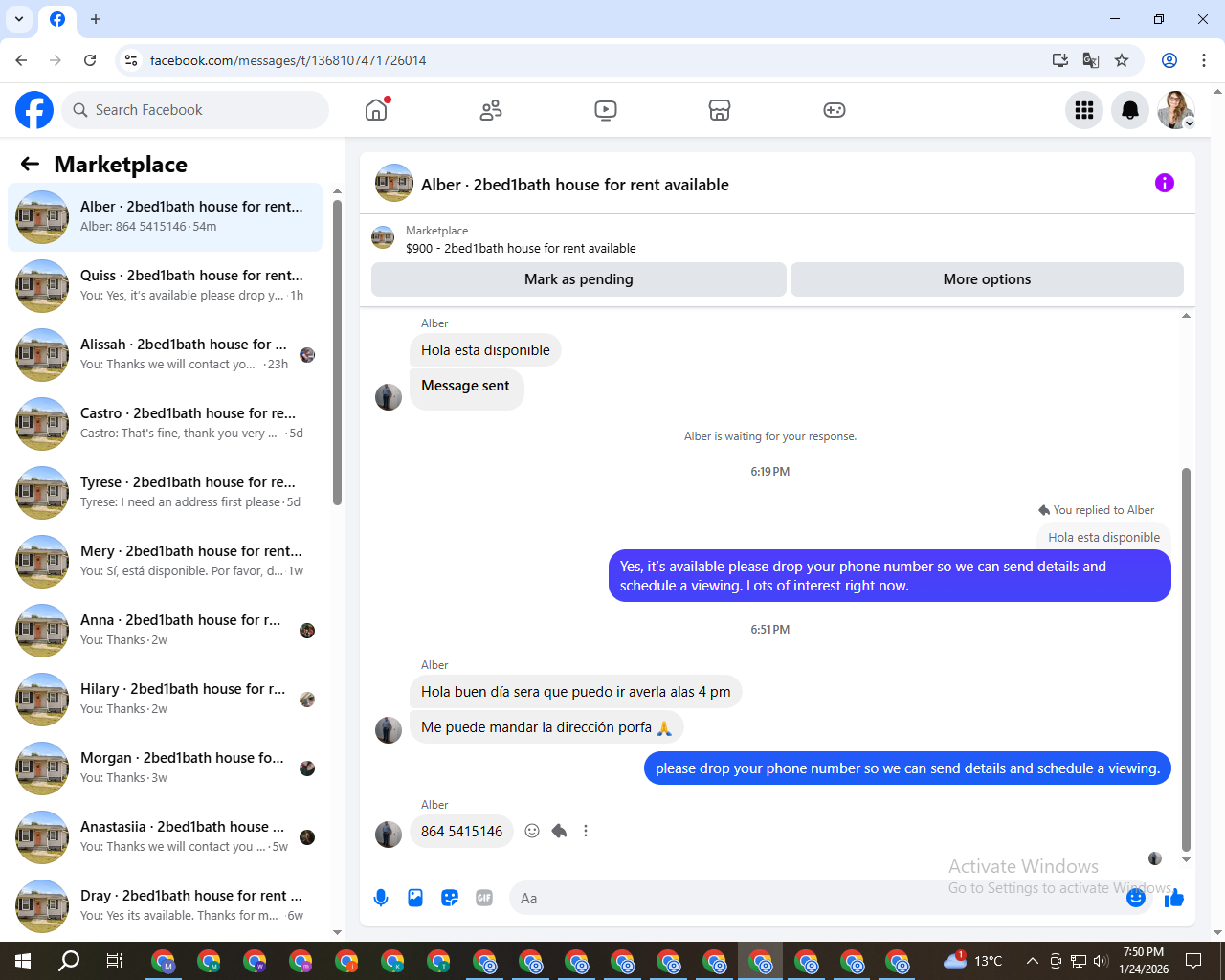Choose a sticker icon
The height and width of the screenshot is (980, 1225).
[x=450, y=898]
